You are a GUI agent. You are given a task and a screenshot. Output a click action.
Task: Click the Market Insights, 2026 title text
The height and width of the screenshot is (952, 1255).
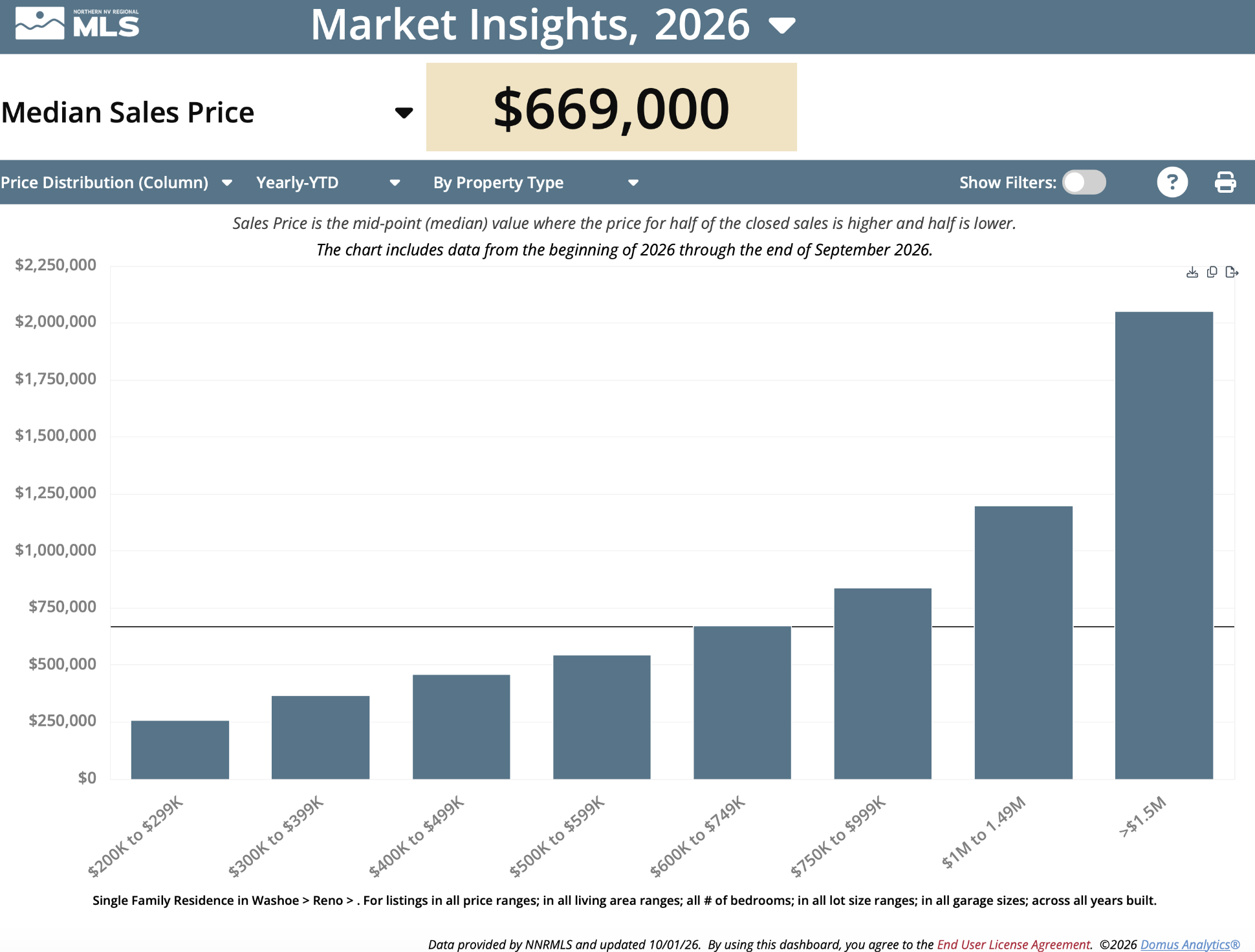coord(530,25)
